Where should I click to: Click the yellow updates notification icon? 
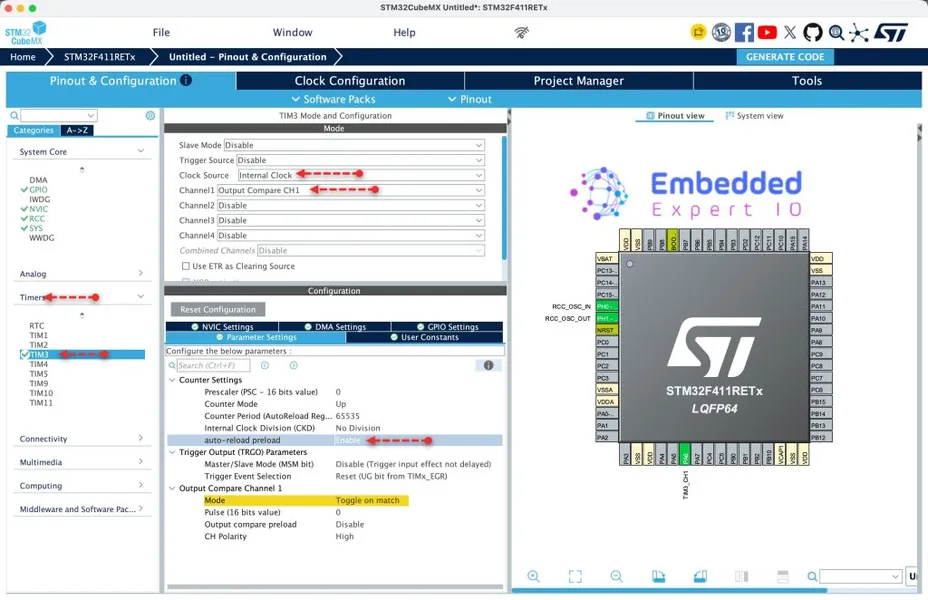(698, 31)
